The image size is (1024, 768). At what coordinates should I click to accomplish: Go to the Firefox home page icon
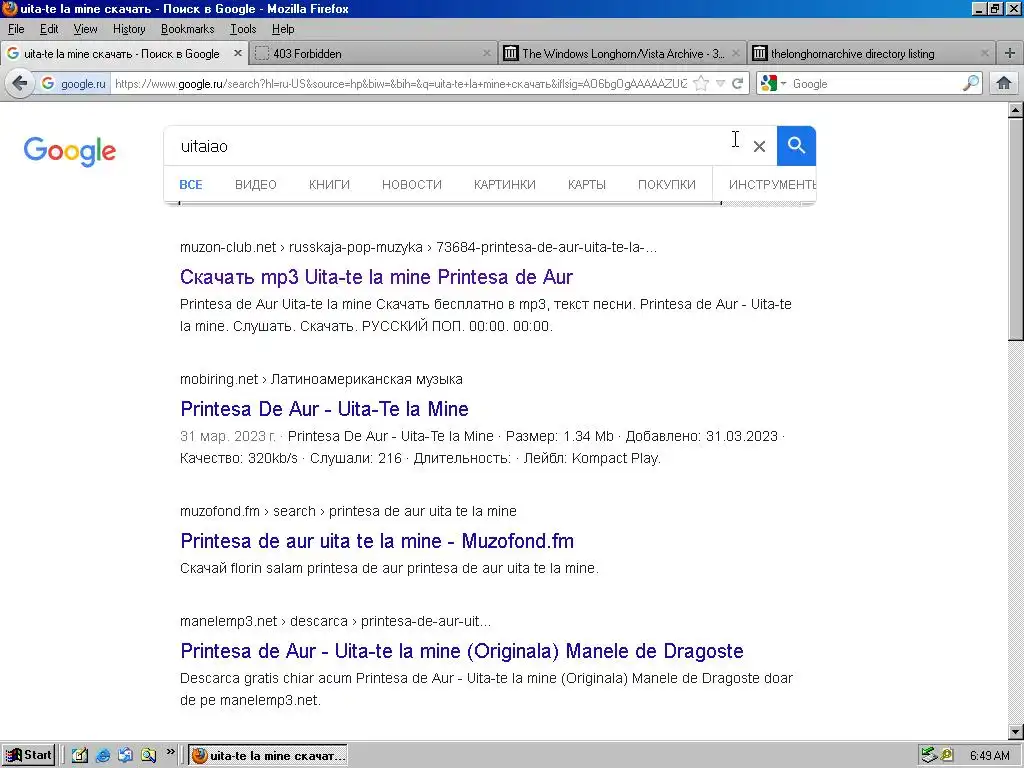[1004, 84]
